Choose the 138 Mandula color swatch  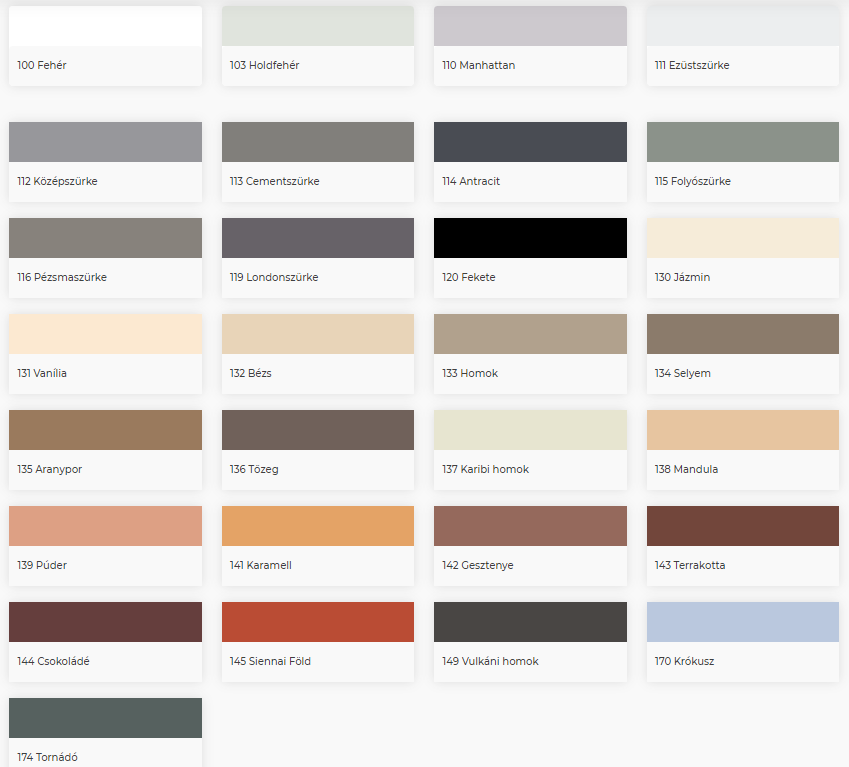click(742, 430)
